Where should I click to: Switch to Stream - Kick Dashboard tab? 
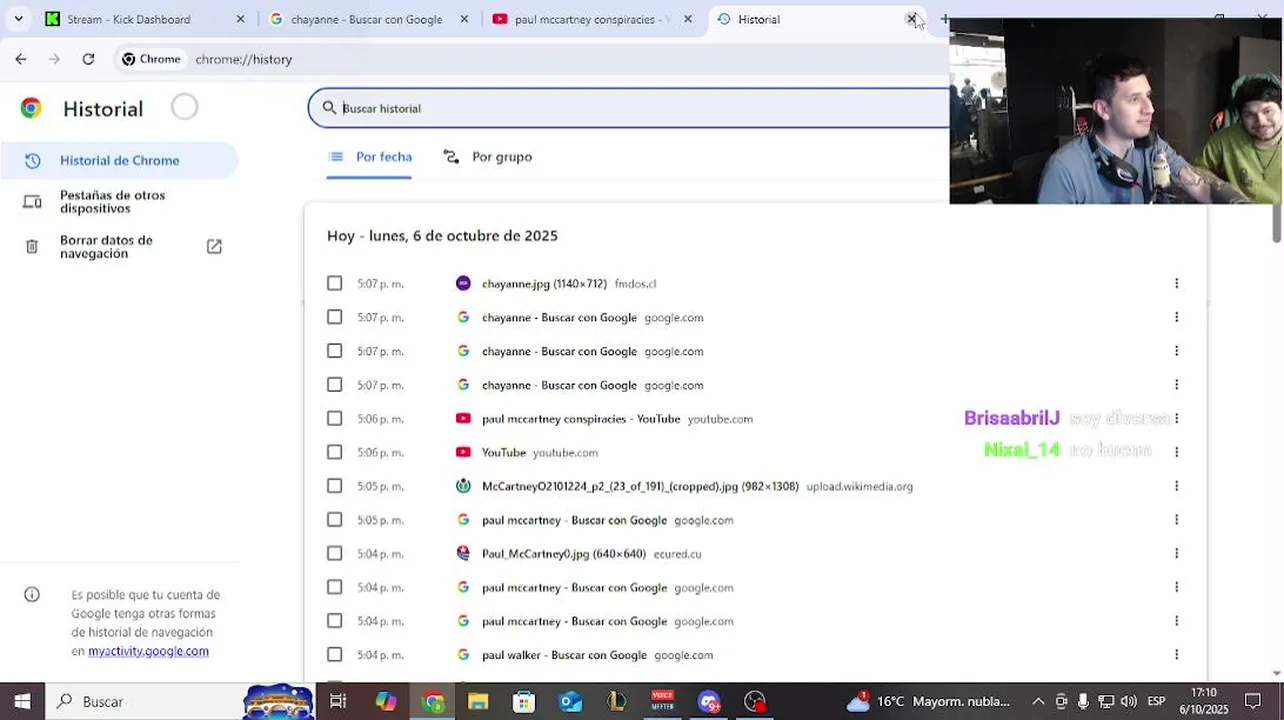coord(128,19)
